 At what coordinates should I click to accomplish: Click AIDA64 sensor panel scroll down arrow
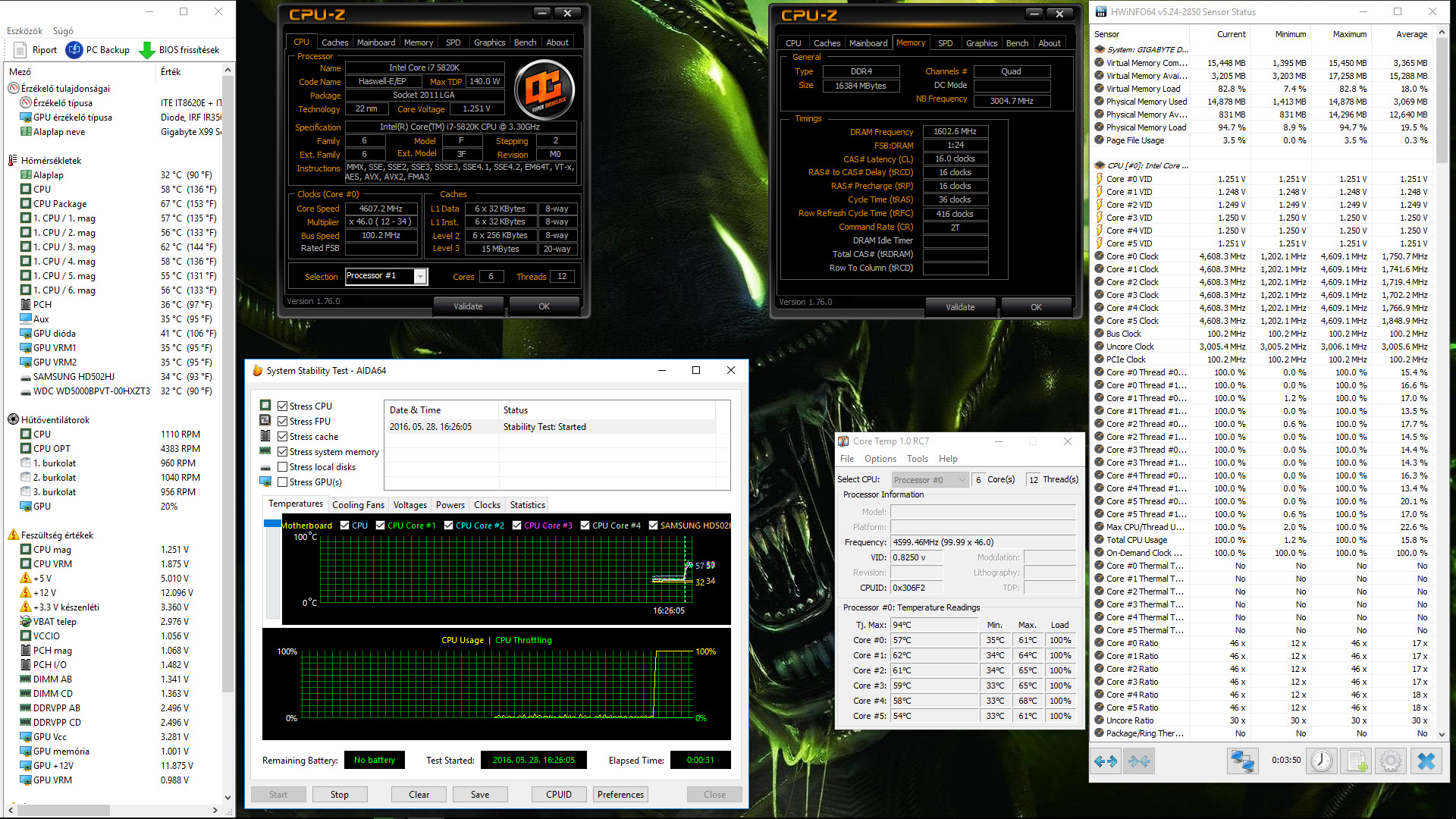[x=227, y=797]
